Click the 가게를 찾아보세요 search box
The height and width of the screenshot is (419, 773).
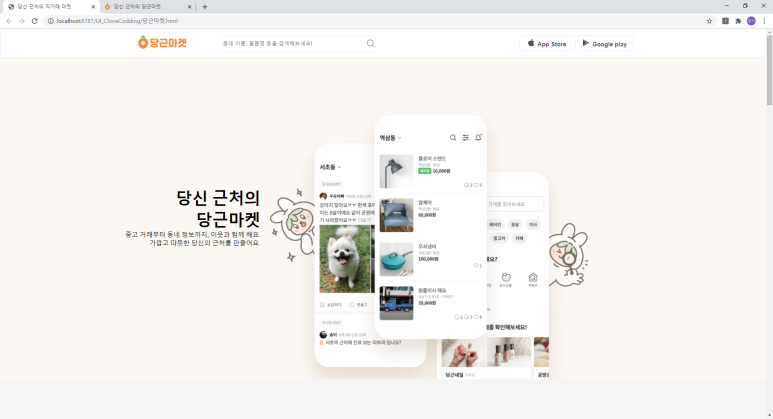[515, 204]
